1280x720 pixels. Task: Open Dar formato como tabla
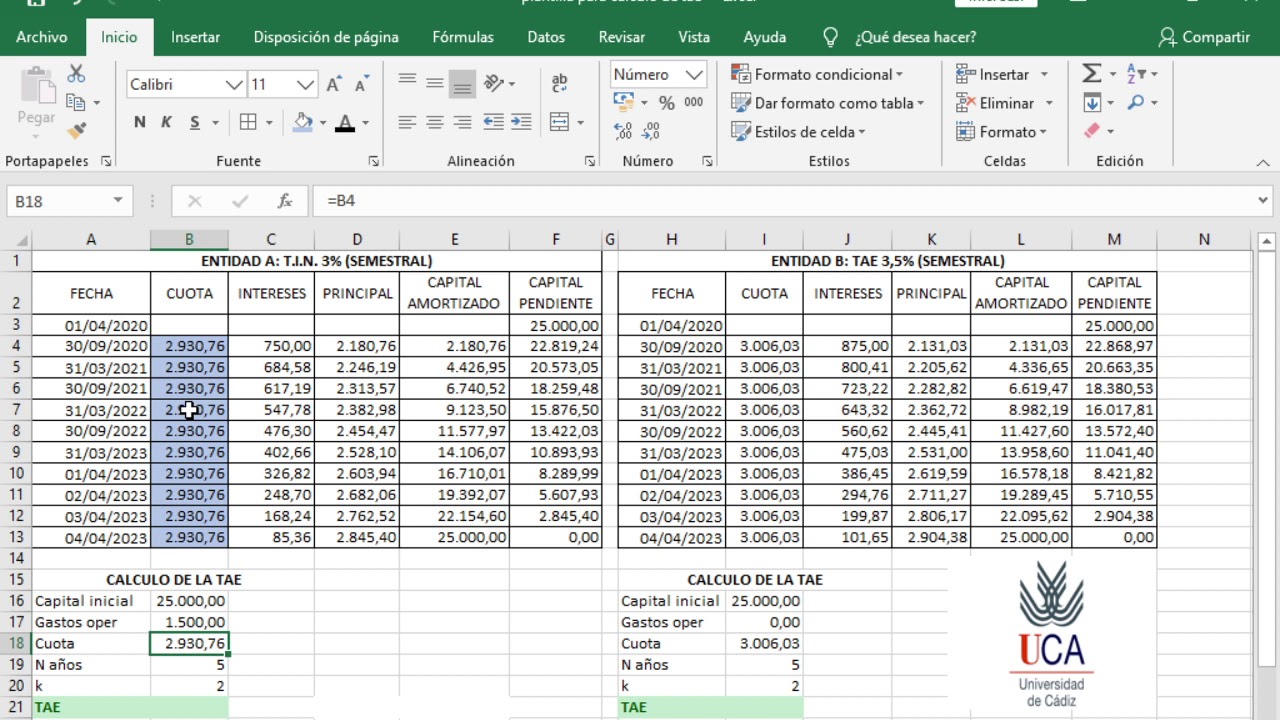click(x=827, y=103)
